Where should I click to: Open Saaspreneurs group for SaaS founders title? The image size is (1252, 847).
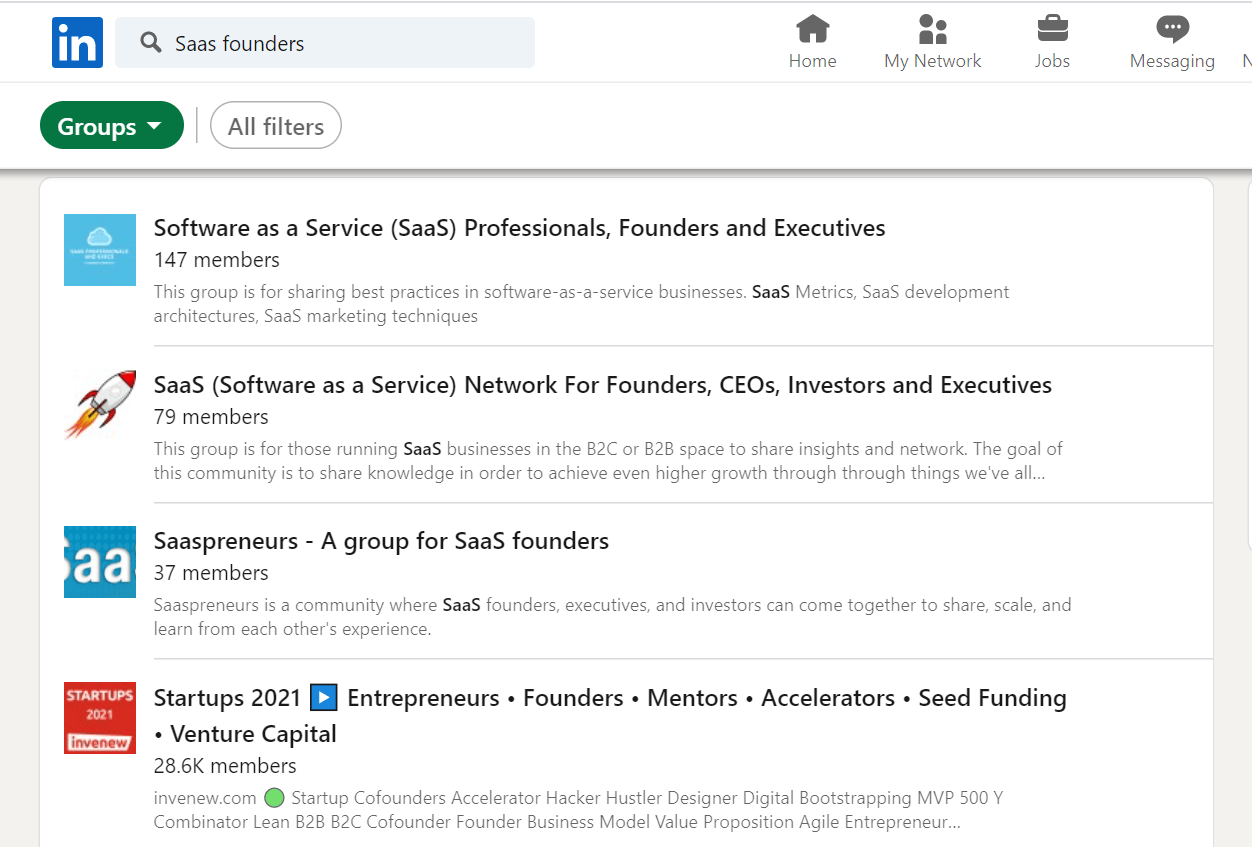click(381, 541)
